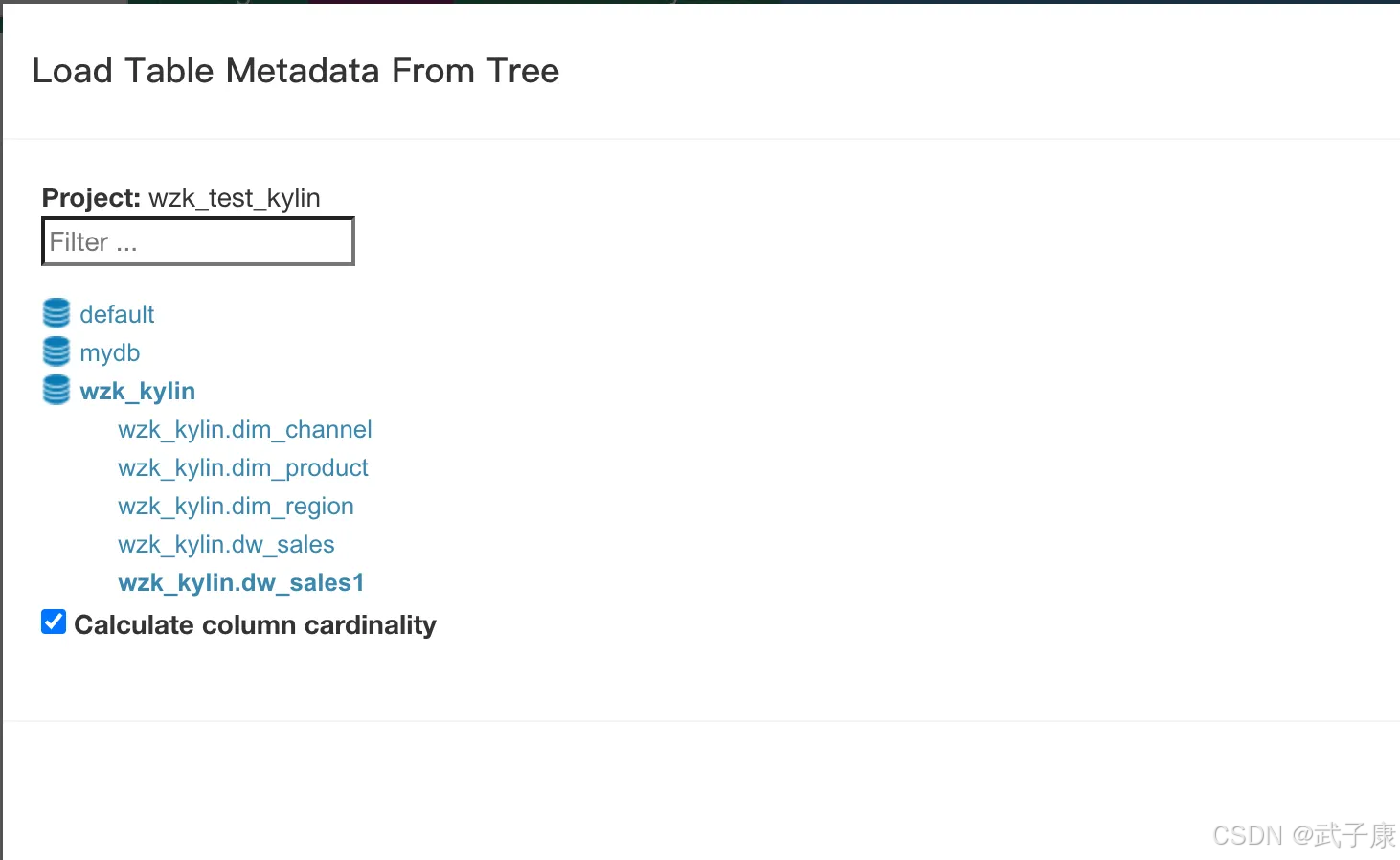The height and width of the screenshot is (860, 1400).
Task: Toggle the Calculate column cardinality checkbox
Action: point(54,622)
